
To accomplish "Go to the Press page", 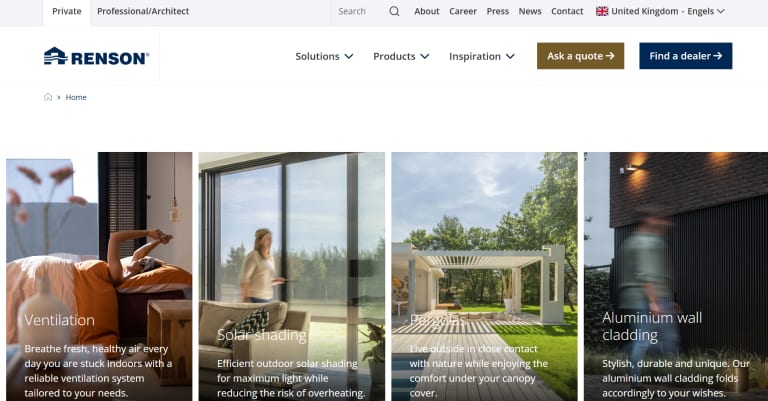I will pyautogui.click(x=498, y=11).
